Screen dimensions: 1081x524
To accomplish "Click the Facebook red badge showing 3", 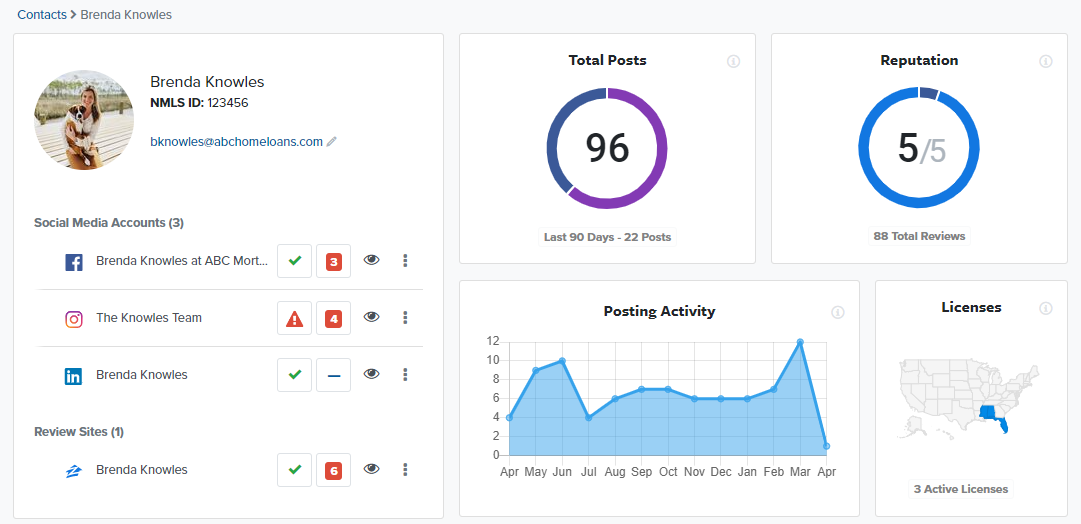I will coord(334,261).
